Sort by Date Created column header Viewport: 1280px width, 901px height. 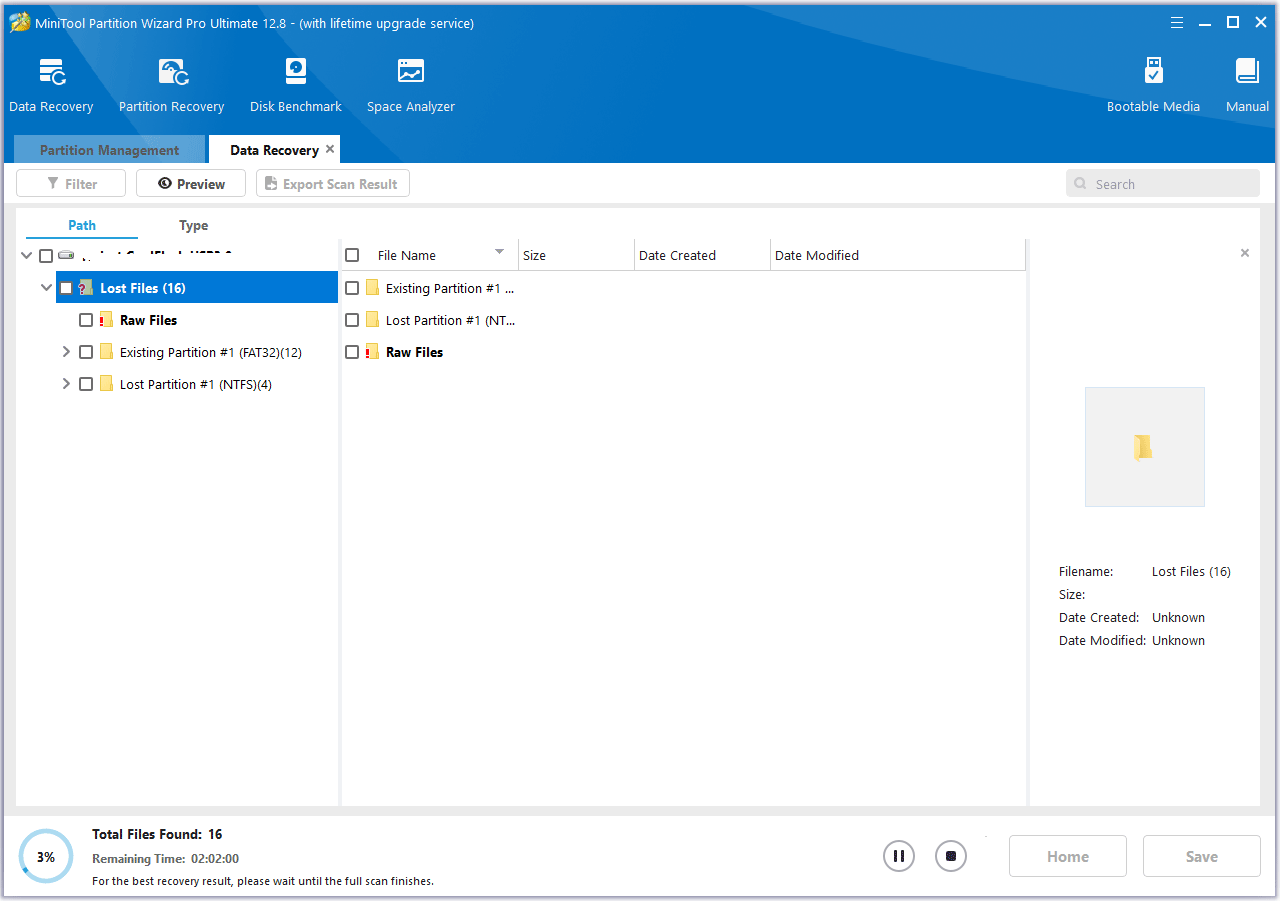702,255
